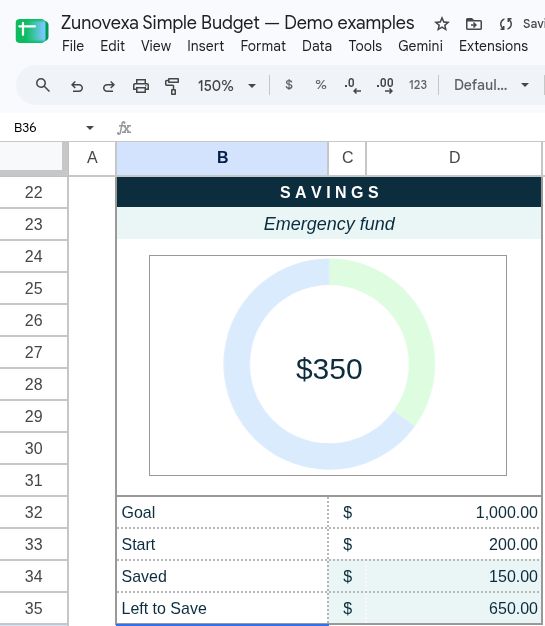This screenshot has width=545, height=626.
Task: Select row 23 header
Action: [34, 224]
